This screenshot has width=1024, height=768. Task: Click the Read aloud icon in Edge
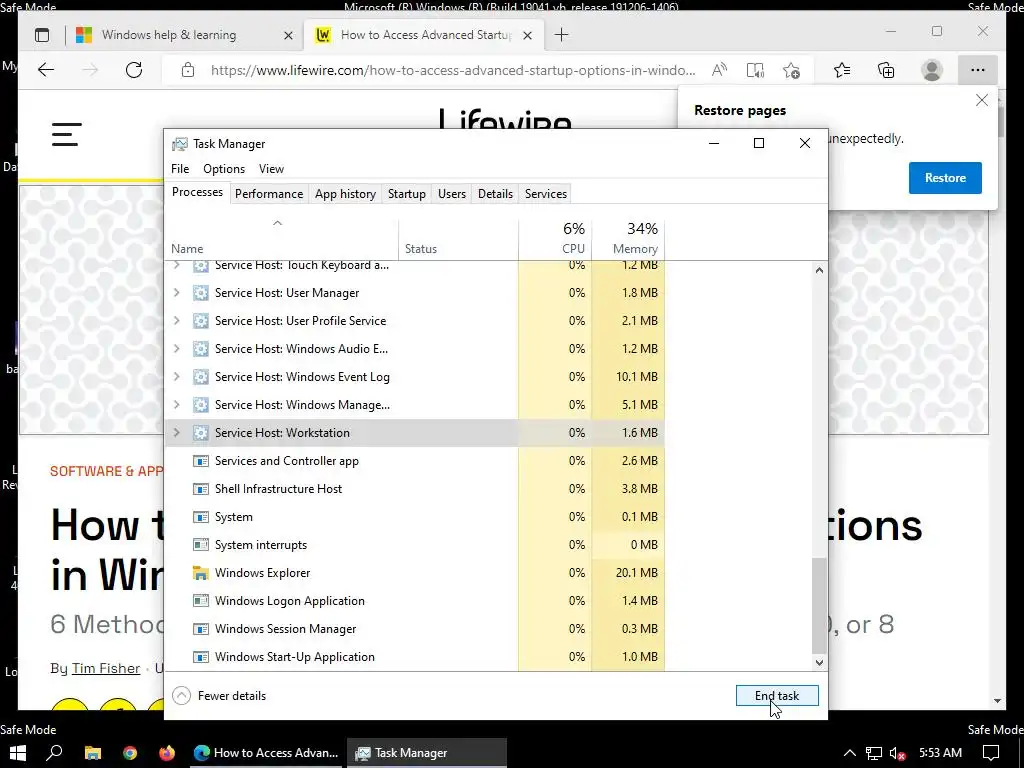(x=719, y=70)
